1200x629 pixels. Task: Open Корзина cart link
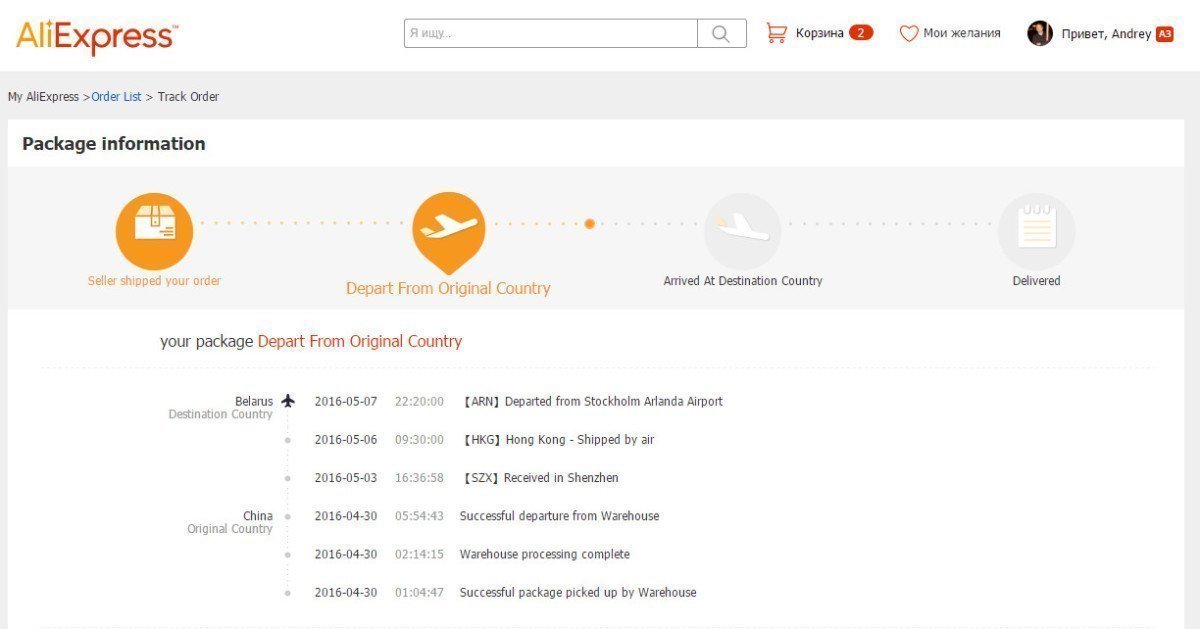[820, 33]
